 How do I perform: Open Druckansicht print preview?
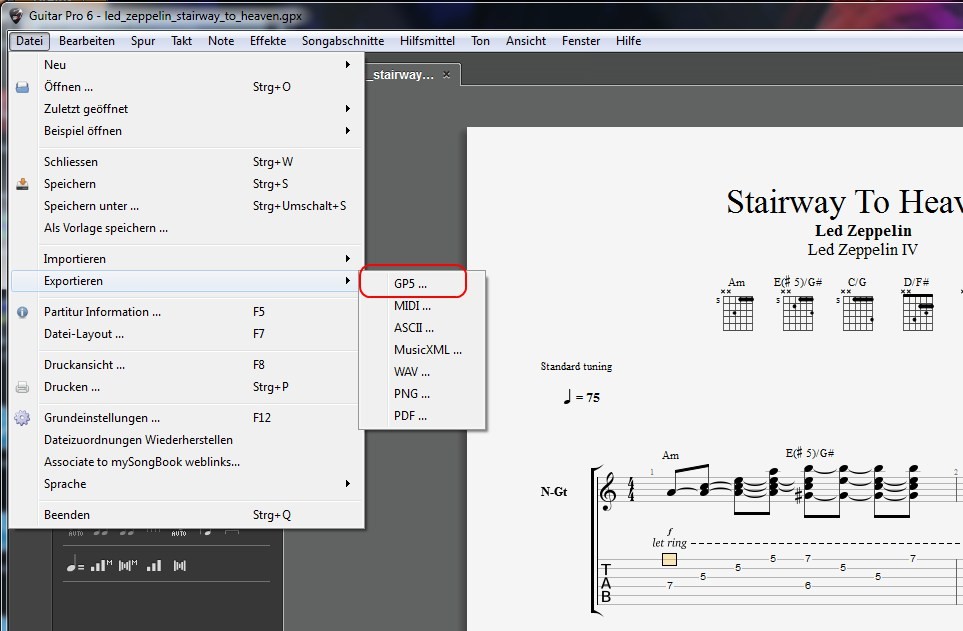coord(184,364)
